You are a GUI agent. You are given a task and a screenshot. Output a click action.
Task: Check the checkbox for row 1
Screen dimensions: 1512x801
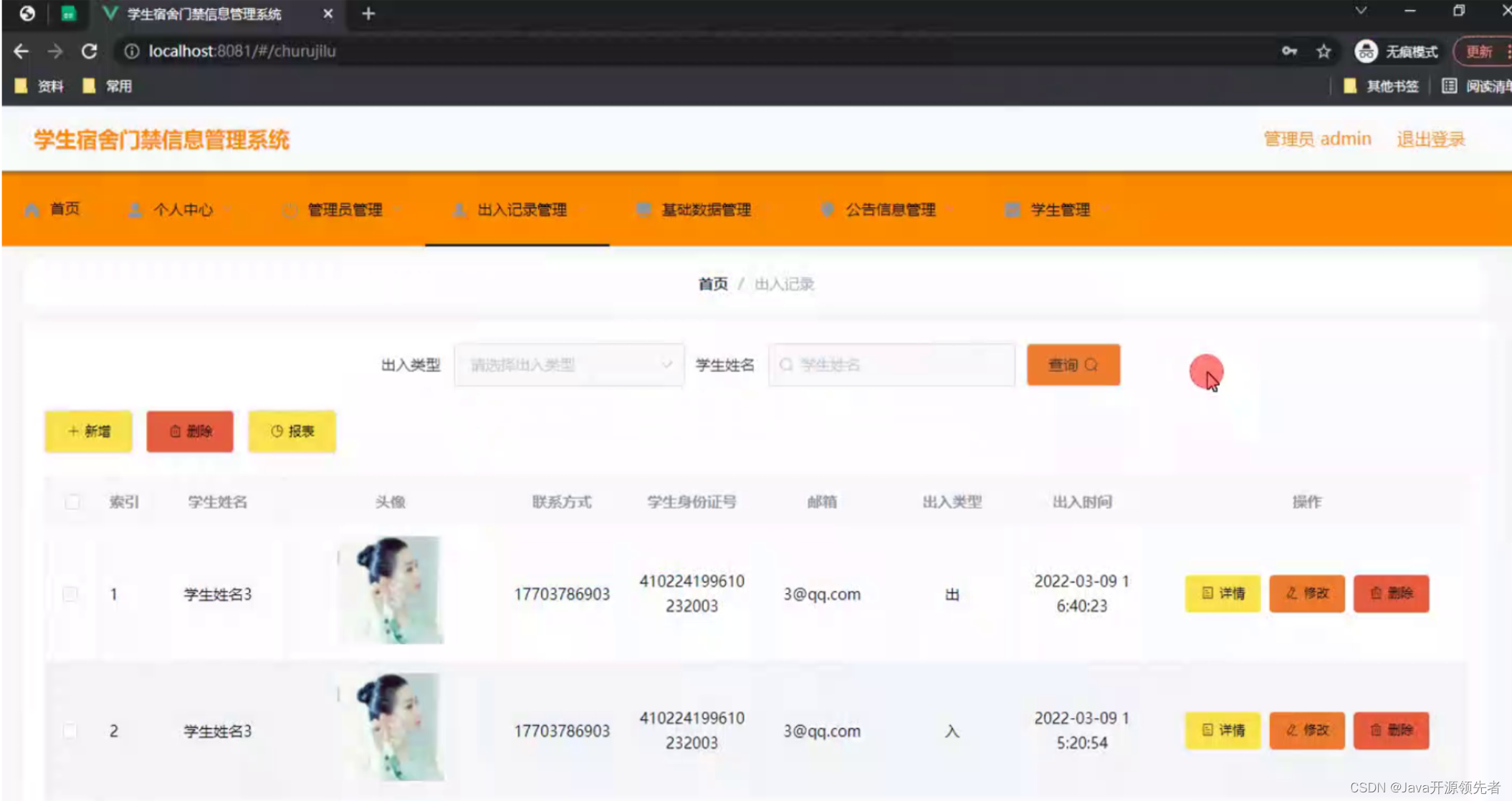(70, 594)
